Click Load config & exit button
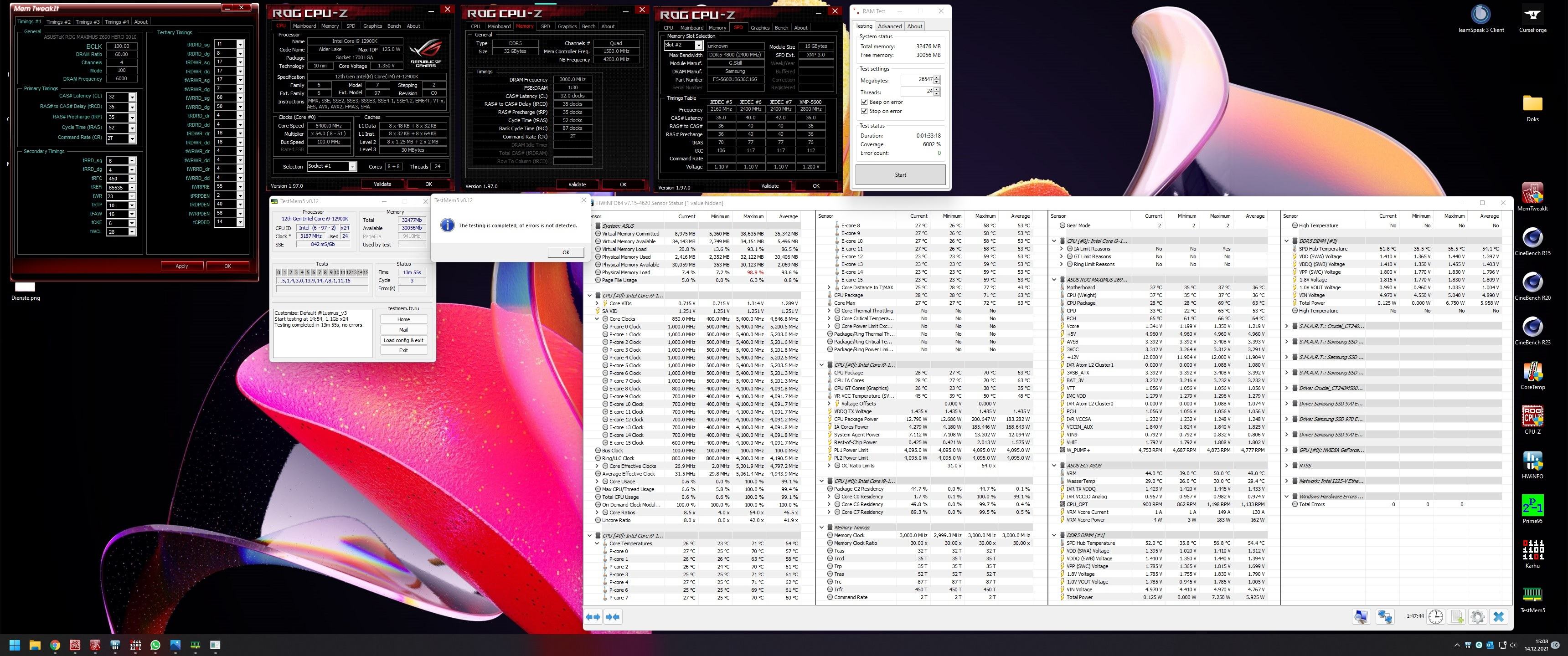The height and width of the screenshot is (656, 1568). coord(403,340)
